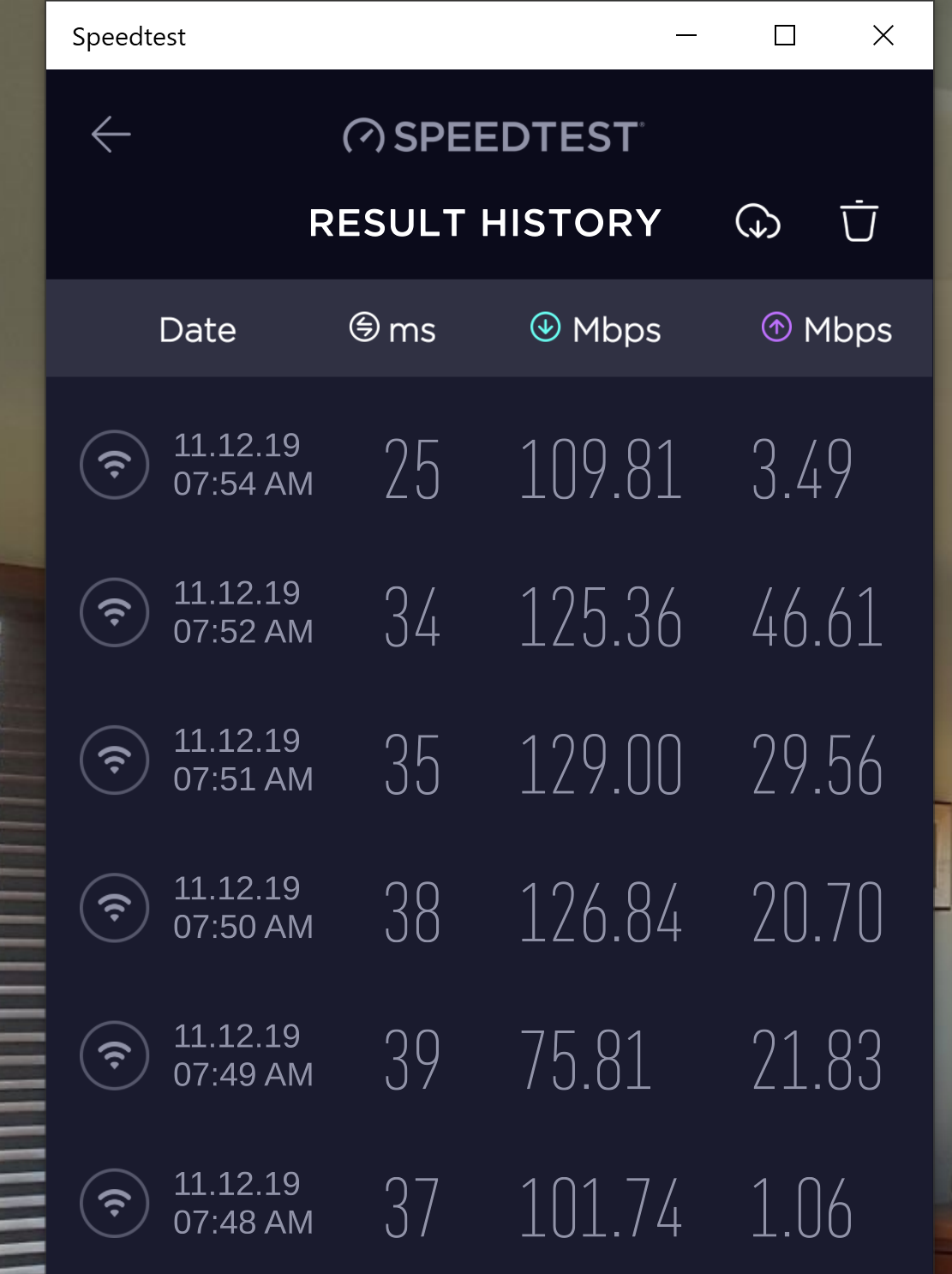This screenshot has width=952, height=1274.
Task: Click Wi-Fi icon for 07:51 AM result
Action: click(115, 760)
